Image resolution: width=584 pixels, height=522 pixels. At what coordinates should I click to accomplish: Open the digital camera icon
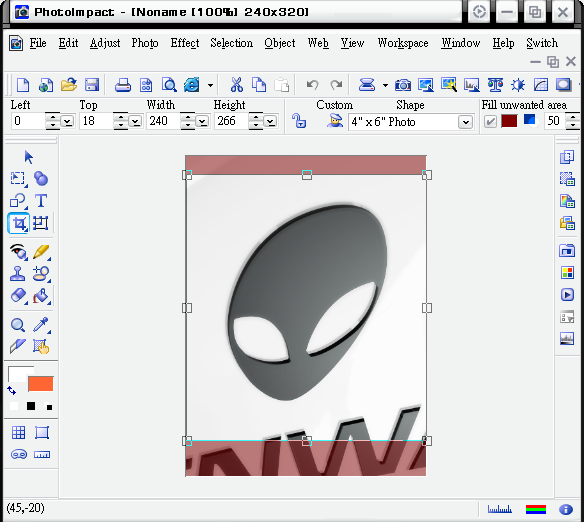[403, 85]
